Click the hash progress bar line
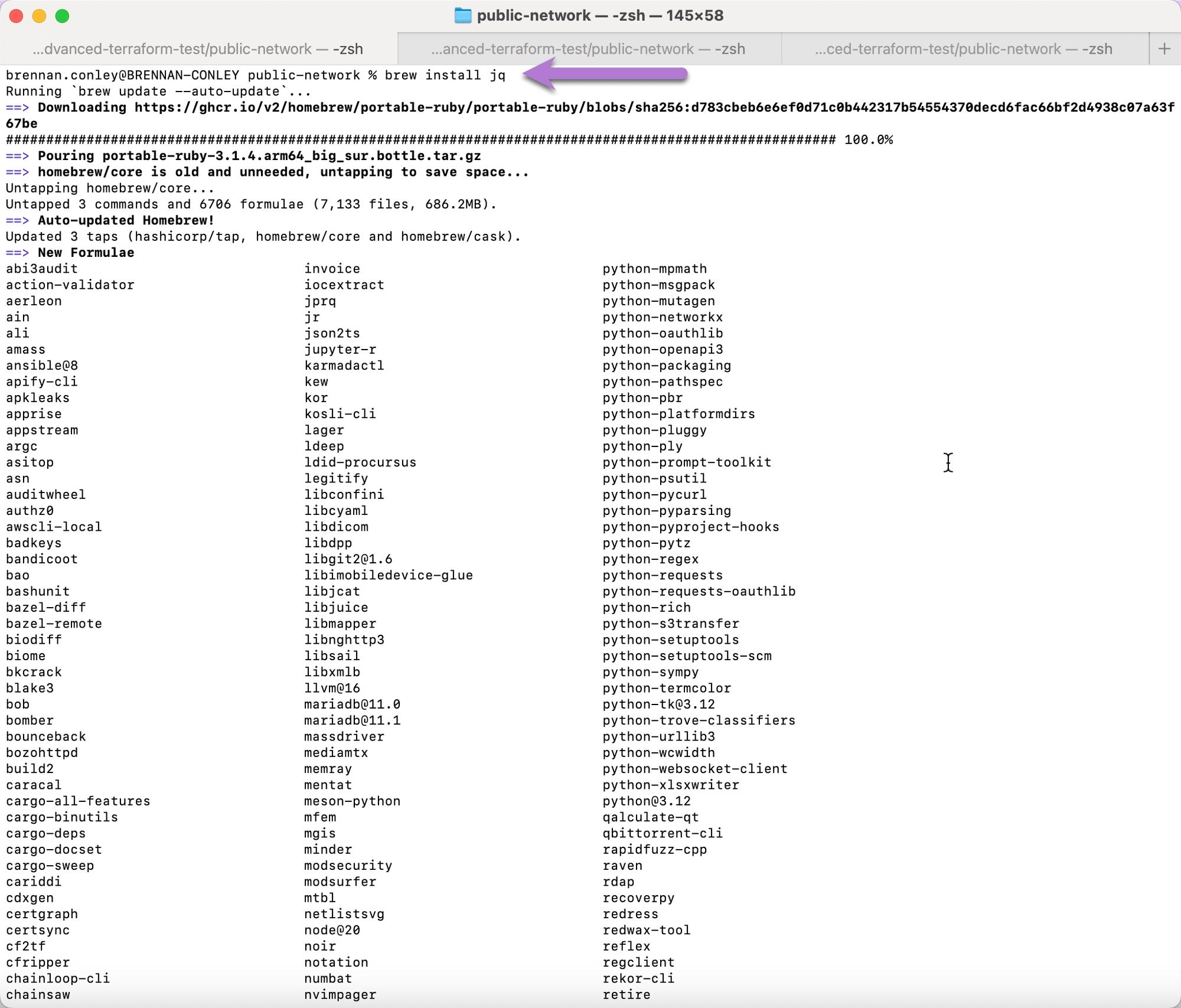The height and width of the screenshot is (1008, 1181). coord(420,140)
